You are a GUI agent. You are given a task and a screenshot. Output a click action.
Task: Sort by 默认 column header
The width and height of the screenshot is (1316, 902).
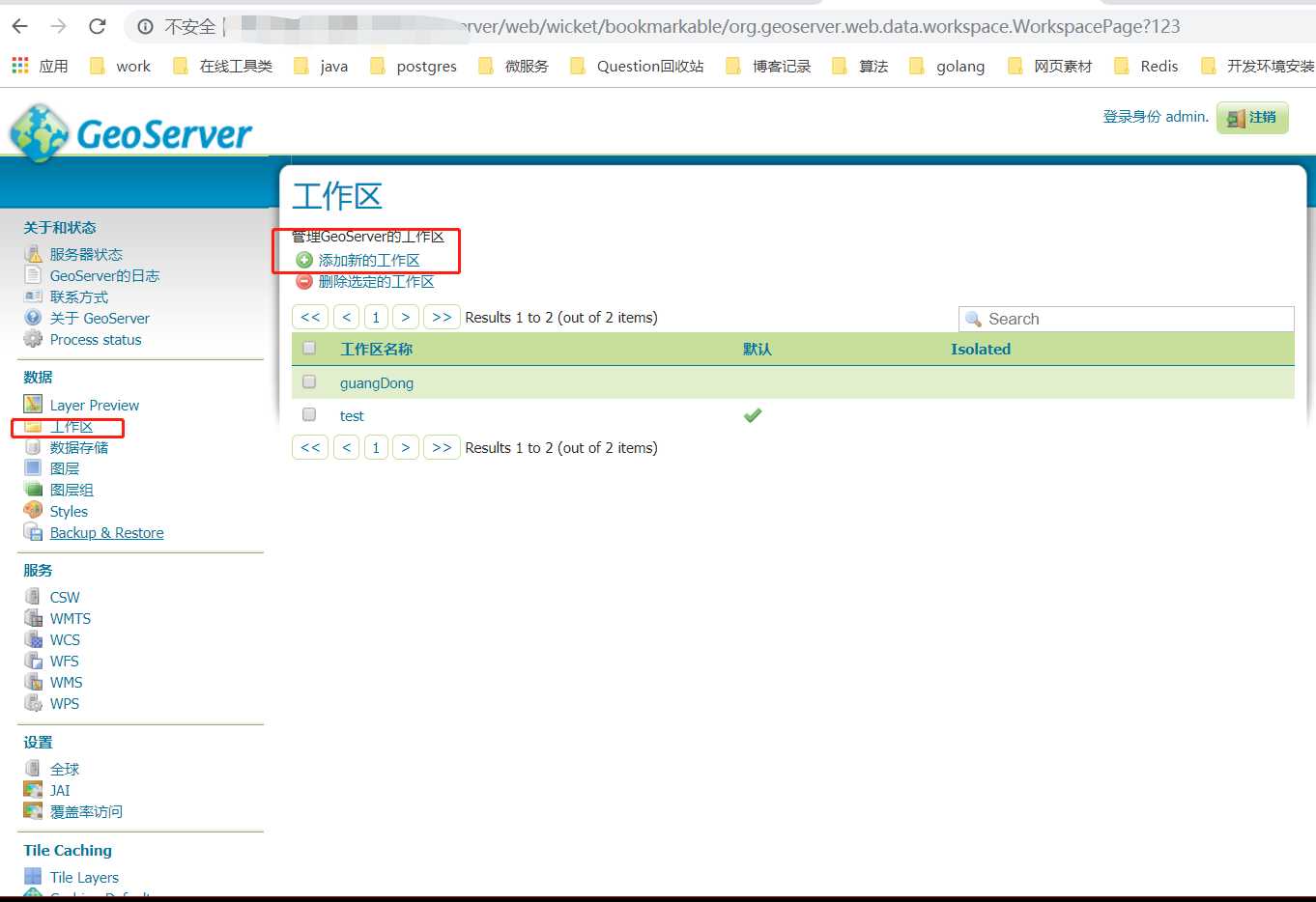pyautogui.click(x=758, y=349)
